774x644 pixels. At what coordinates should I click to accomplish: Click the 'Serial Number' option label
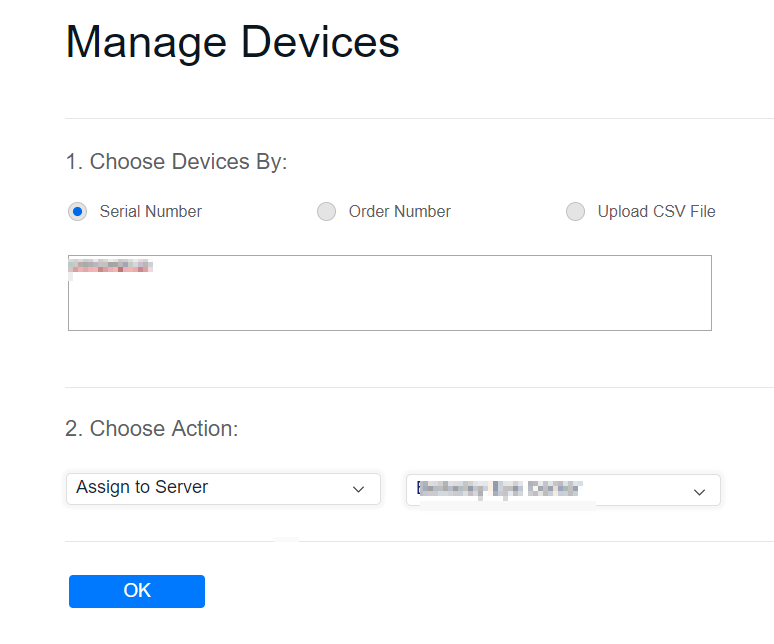(150, 212)
